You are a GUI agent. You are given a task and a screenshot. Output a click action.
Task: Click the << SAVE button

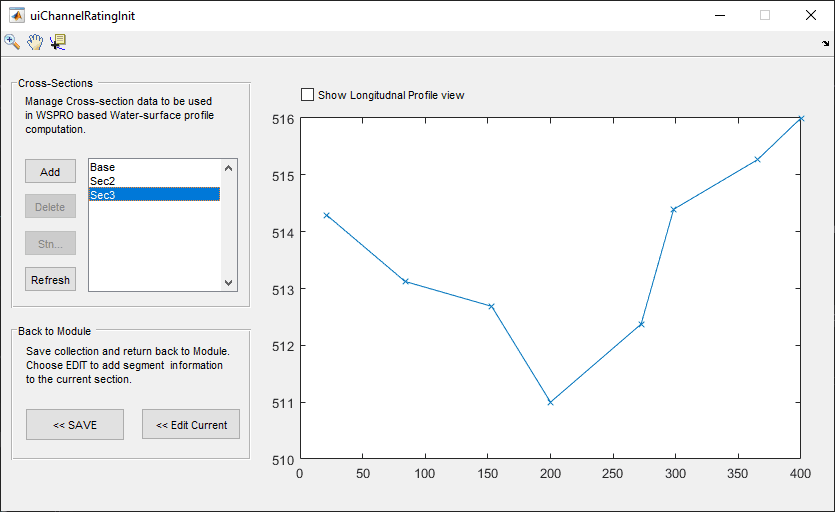point(75,425)
